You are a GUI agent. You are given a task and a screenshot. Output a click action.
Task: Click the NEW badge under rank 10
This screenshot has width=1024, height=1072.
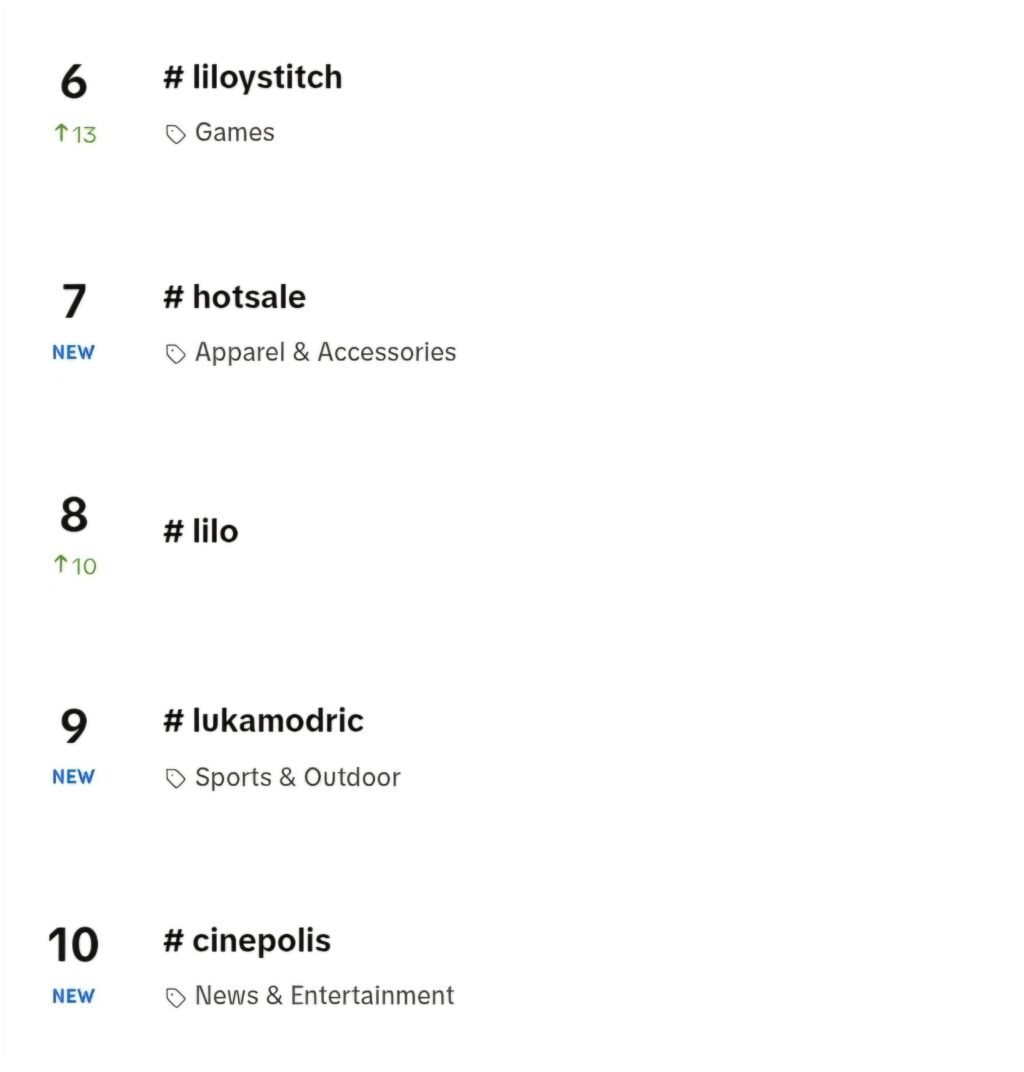pos(73,996)
